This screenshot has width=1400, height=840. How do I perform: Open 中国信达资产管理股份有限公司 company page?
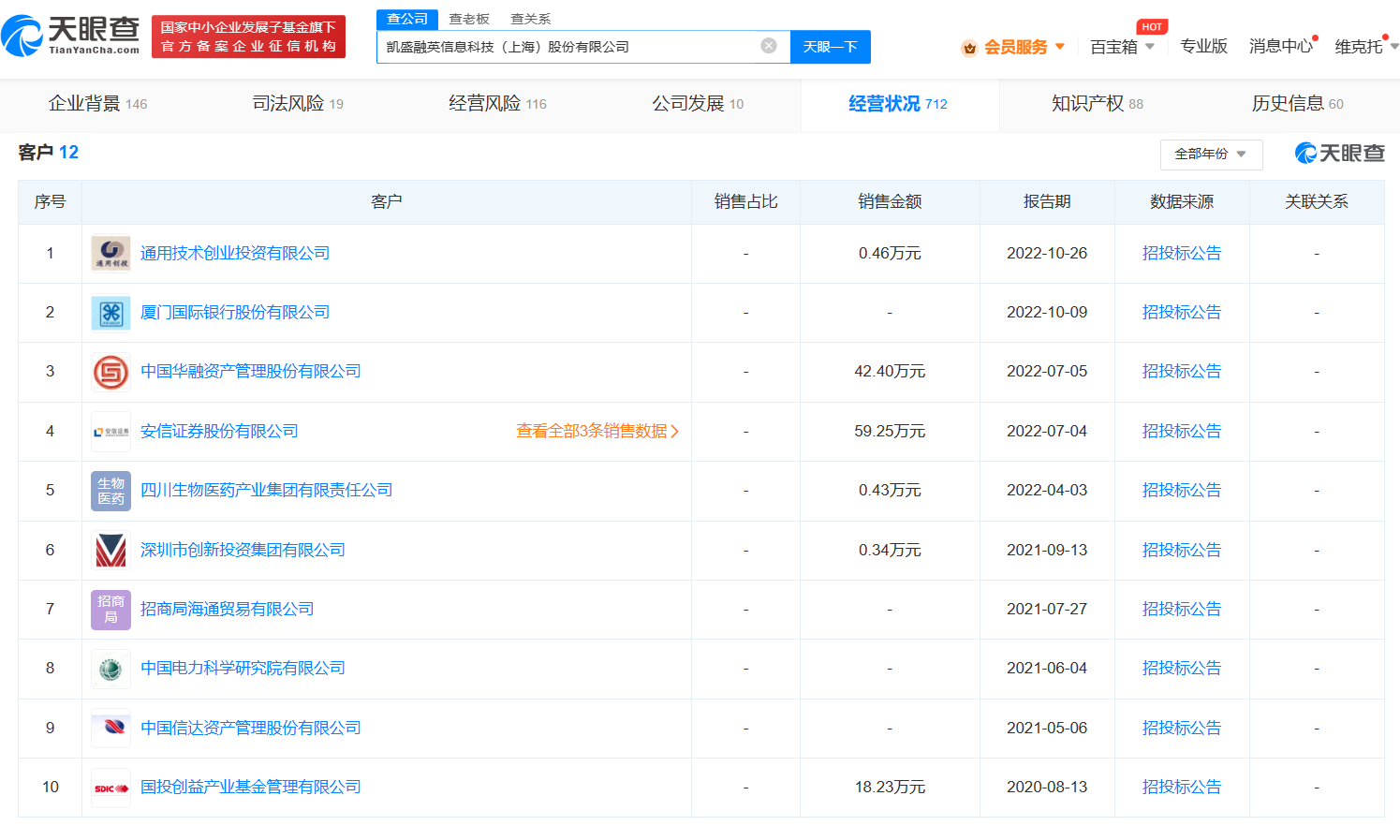[x=251, y=728]
